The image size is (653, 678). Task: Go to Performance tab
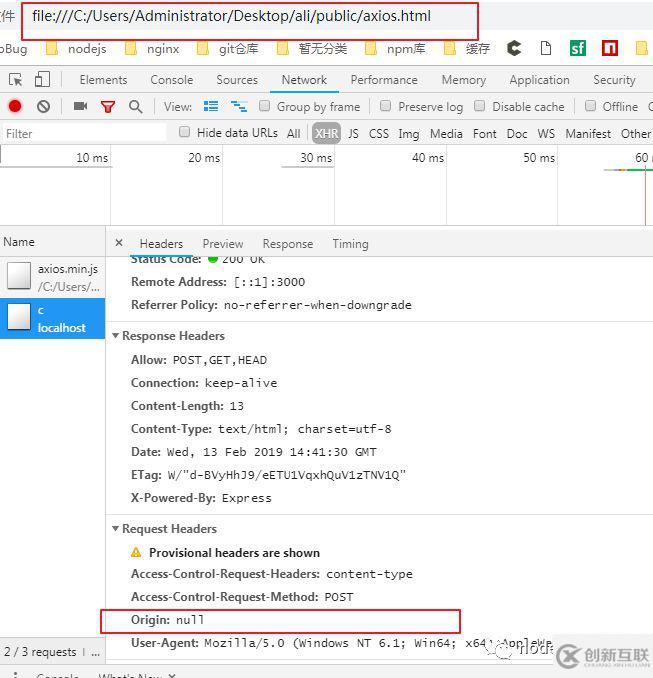coord(384,80)
